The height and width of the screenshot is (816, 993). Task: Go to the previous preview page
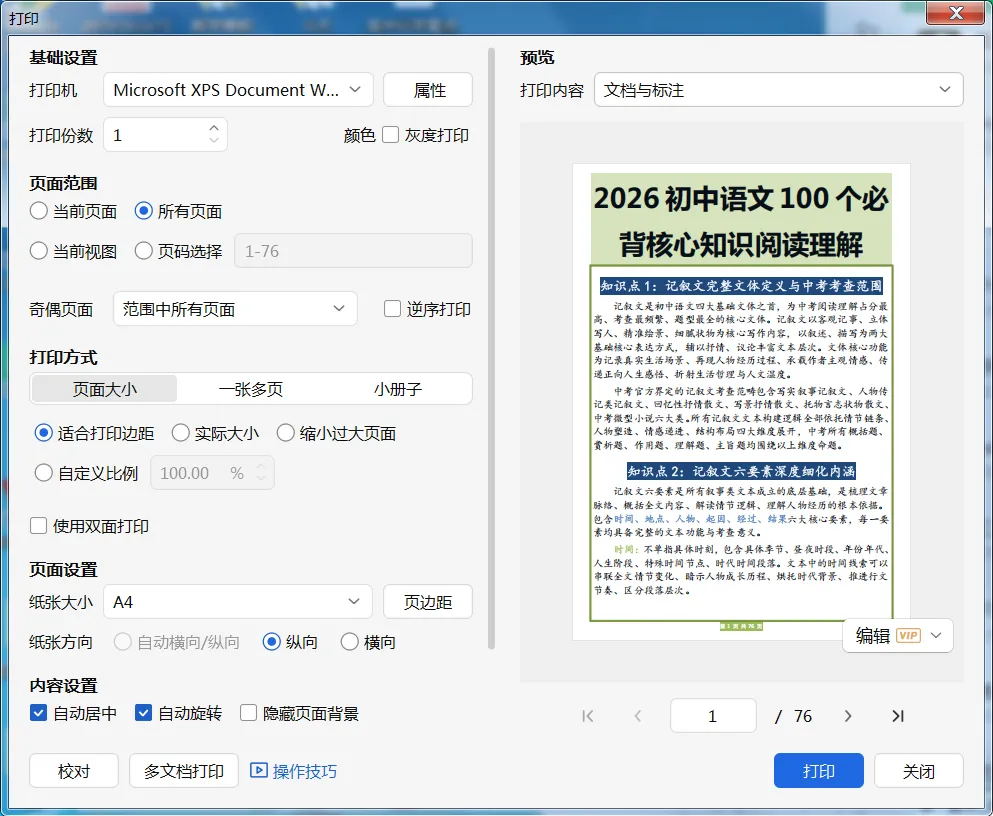638,716
